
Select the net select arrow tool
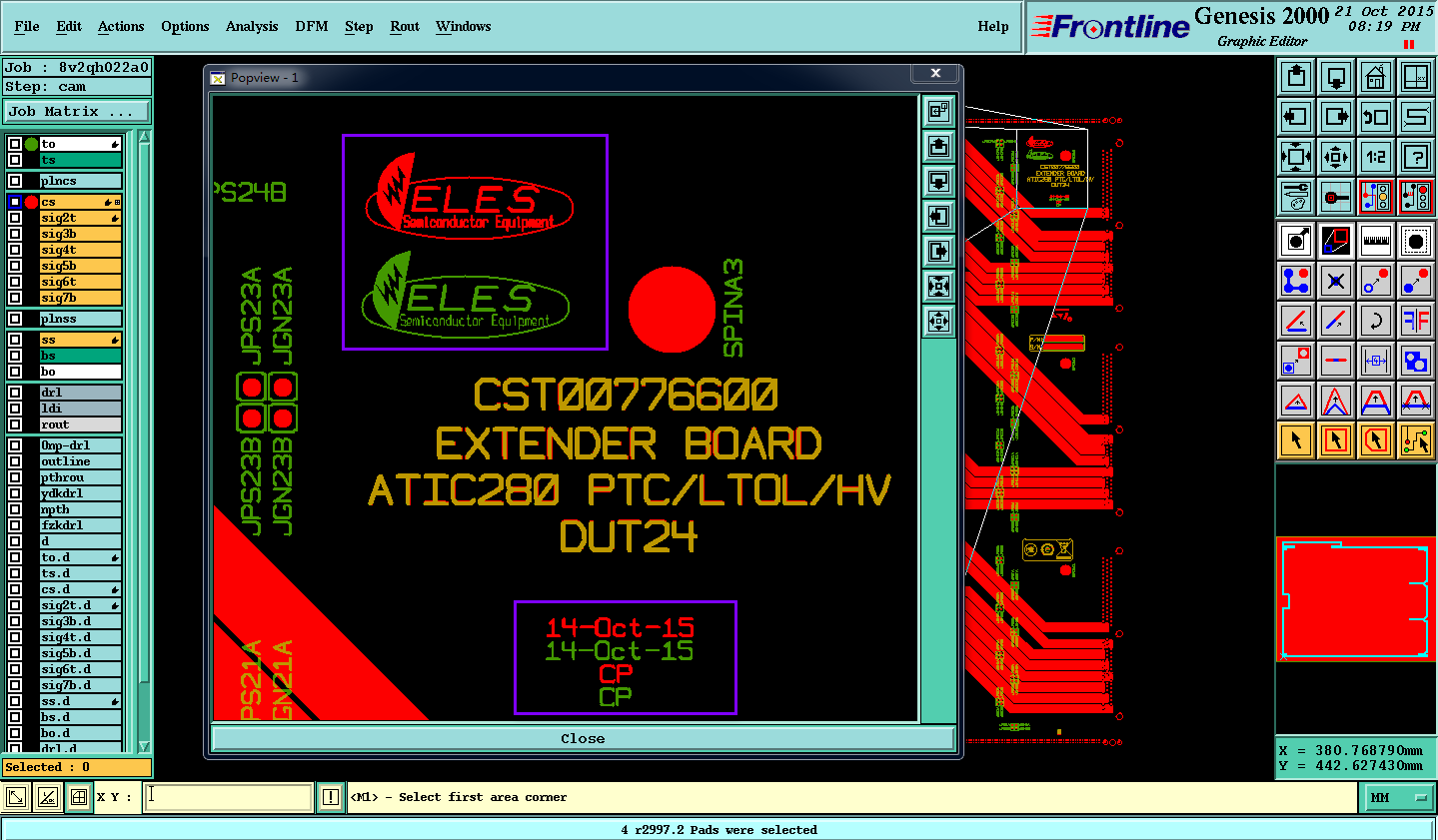tap(1416, 439)
